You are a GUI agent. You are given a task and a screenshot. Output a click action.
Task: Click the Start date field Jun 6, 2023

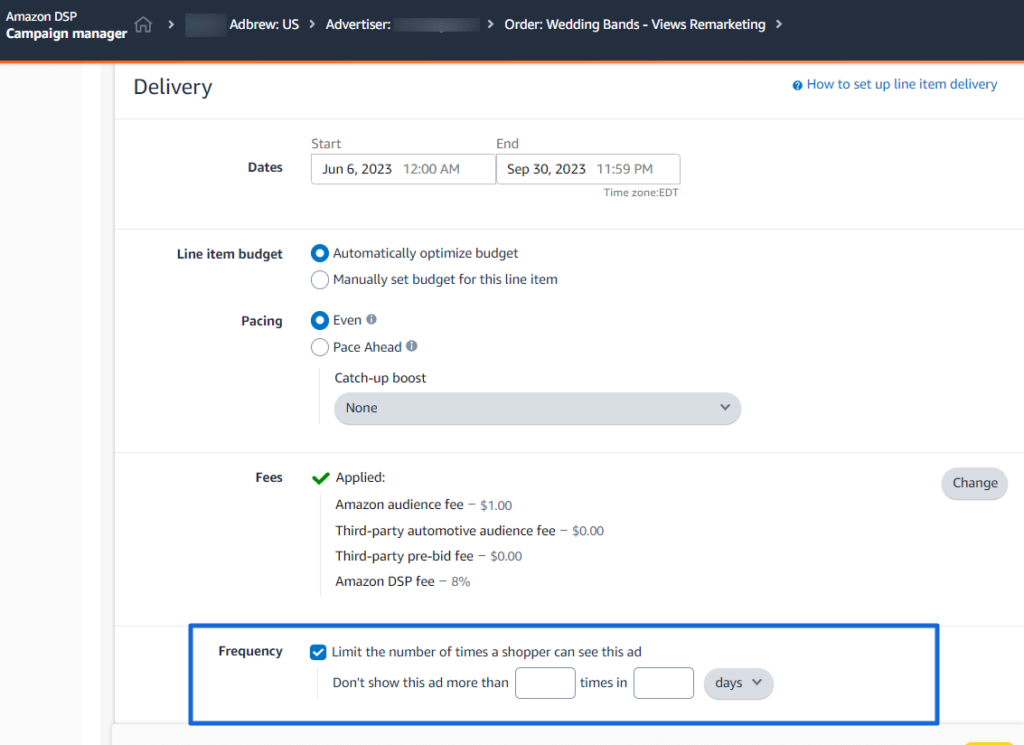click(403, 169)
